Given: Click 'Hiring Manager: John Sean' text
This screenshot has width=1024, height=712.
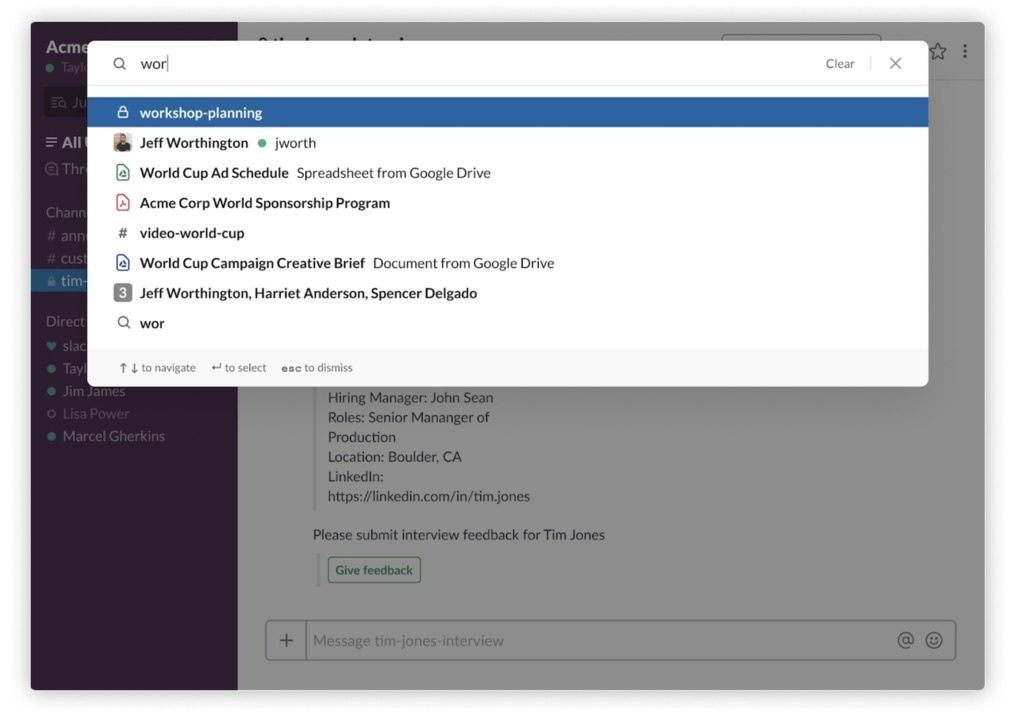Looking at the screenshot, I should pyautogui.click(x=410, y=398).
